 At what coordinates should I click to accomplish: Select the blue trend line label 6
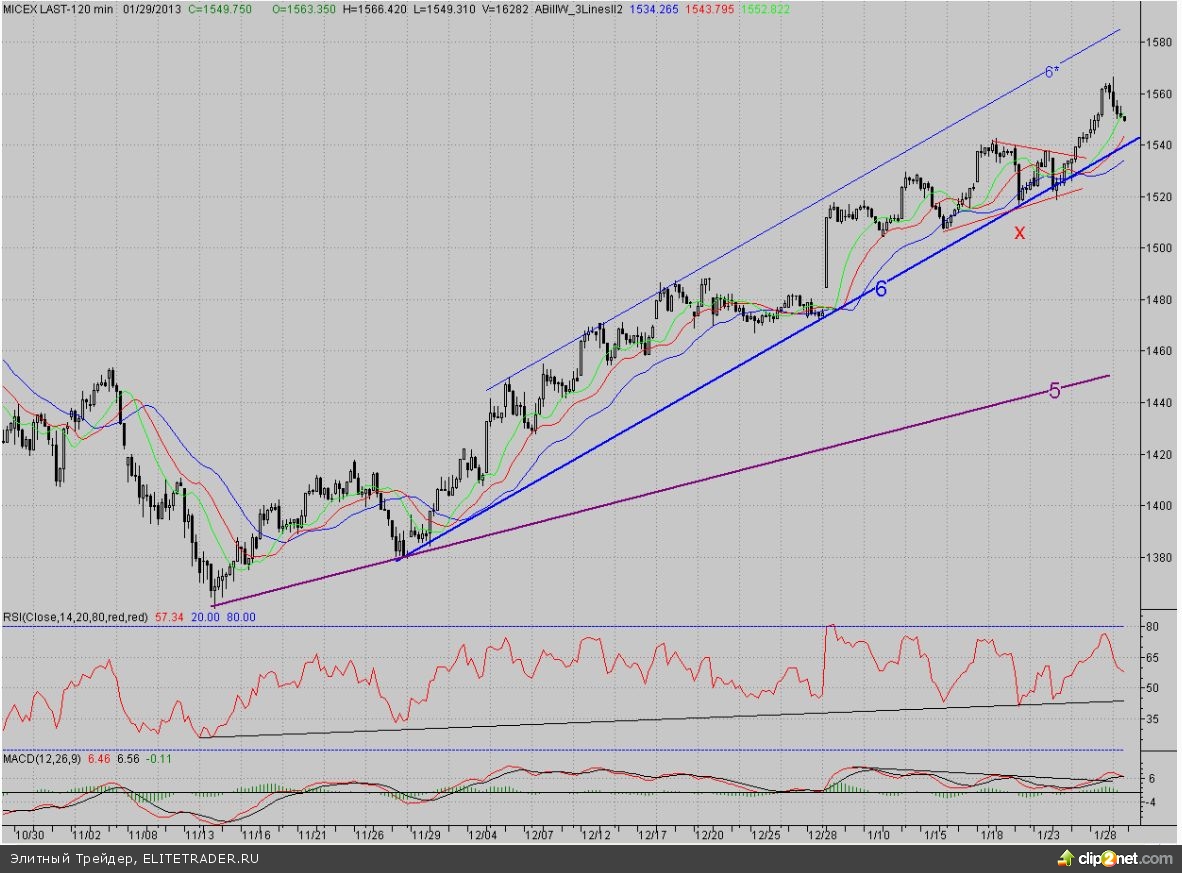(x=881, y=290)
